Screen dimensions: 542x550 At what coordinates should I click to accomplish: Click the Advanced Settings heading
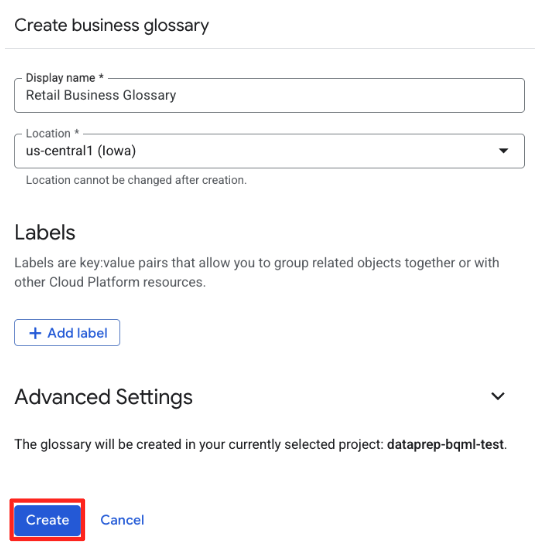pyautogui.click(x=103, y=397)
